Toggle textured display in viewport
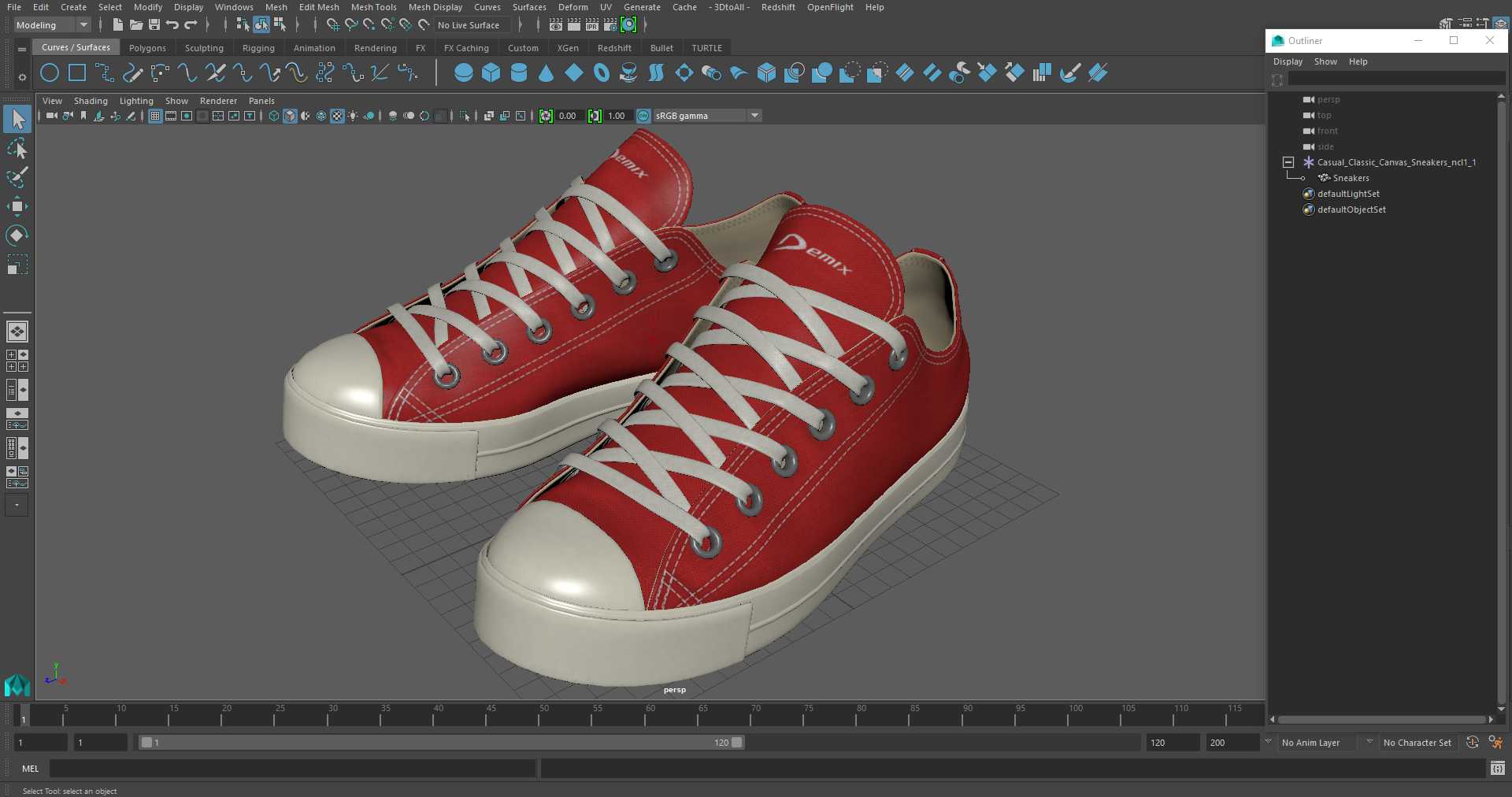This screenshot has width=1512, height=797. tap(337, 116)
